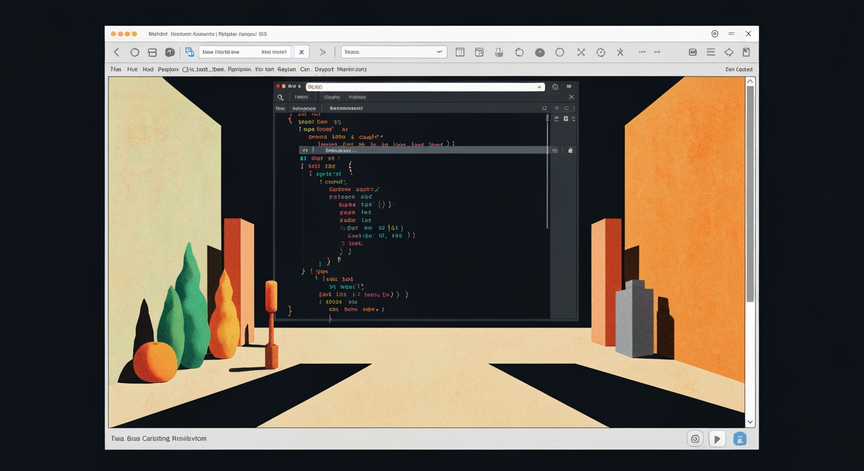Click into the first toolbar text field
This screenshot has height=471, width=864.
click(x=245, y=52)
